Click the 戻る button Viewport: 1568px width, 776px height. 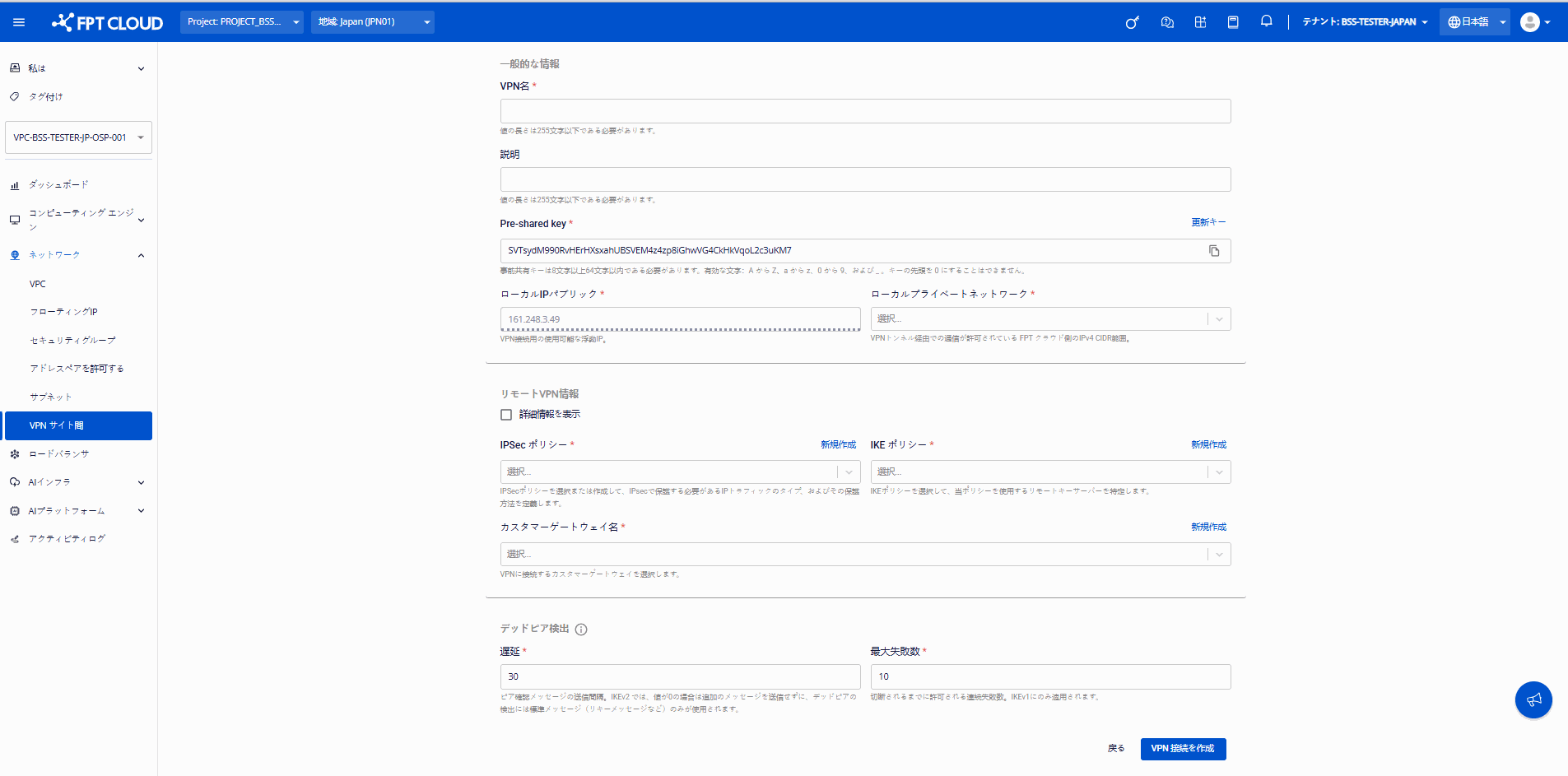coord(1115,749)
